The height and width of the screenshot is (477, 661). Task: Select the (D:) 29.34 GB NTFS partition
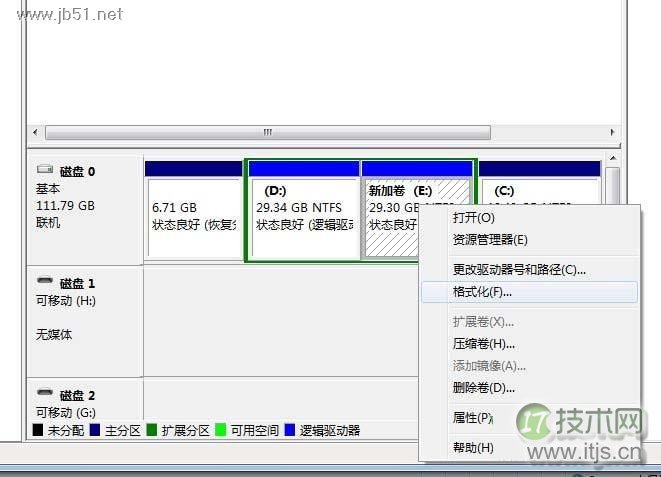tap(304, 210)
